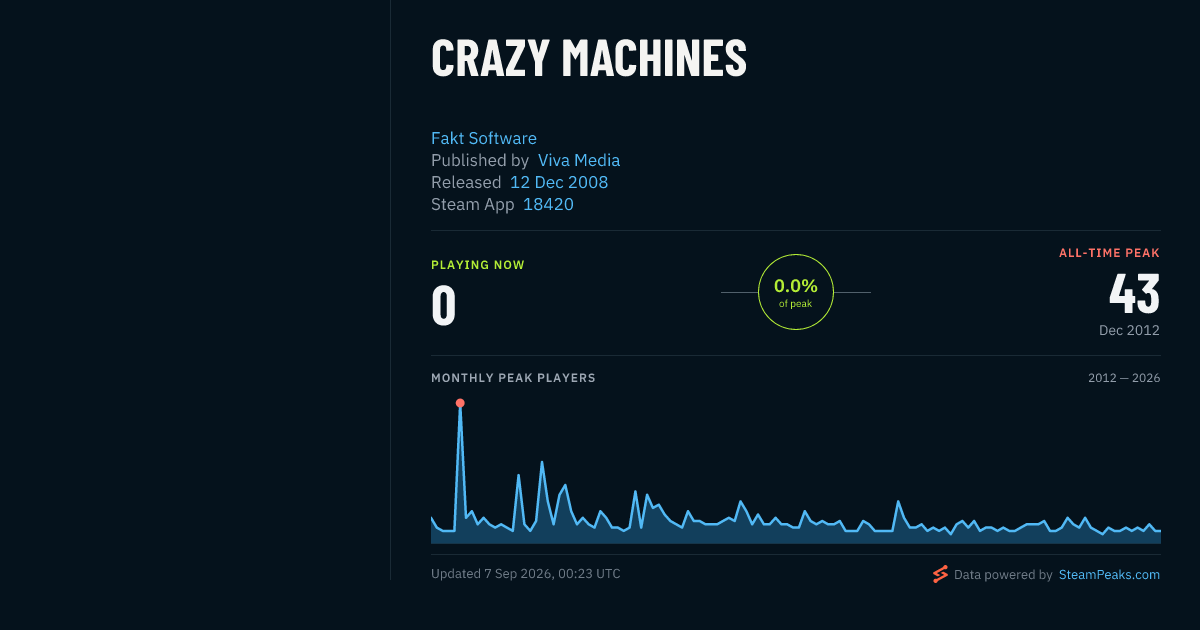The height and width of the screenshot is (630, 1200).
Task: Click the Playing Now count 0
Action: [x=443, y=306]
